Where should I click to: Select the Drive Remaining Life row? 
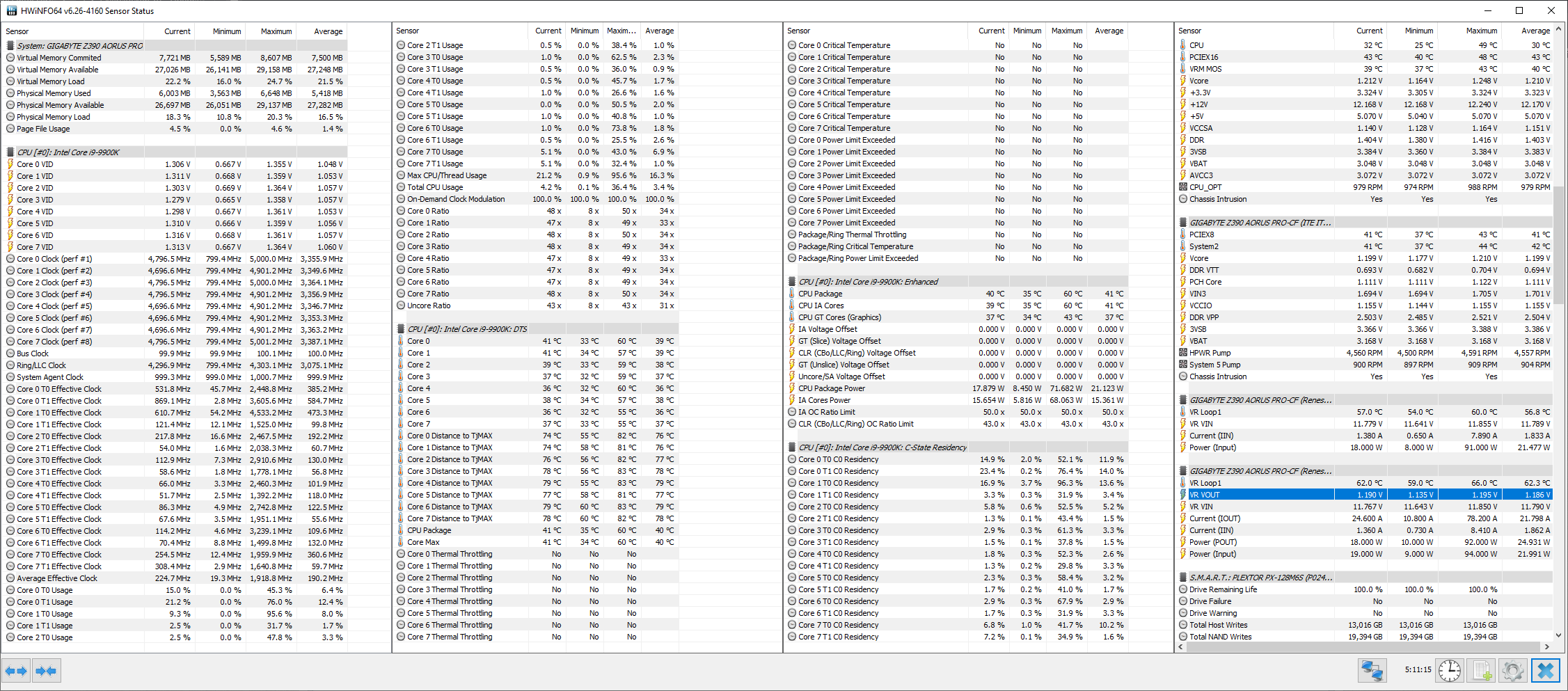point(1365,589)
